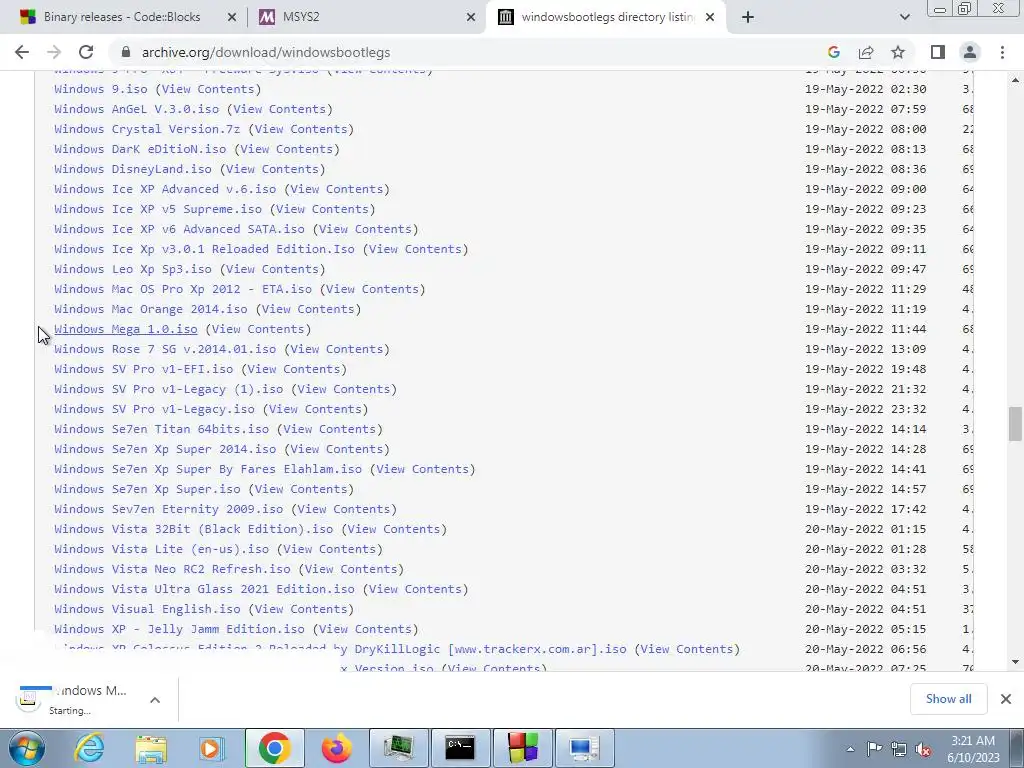The height and width of the screenshot is (768, 1024).
Task: Download Windows SV Pro v1-EFI.iso
Action: pos(144,369)
